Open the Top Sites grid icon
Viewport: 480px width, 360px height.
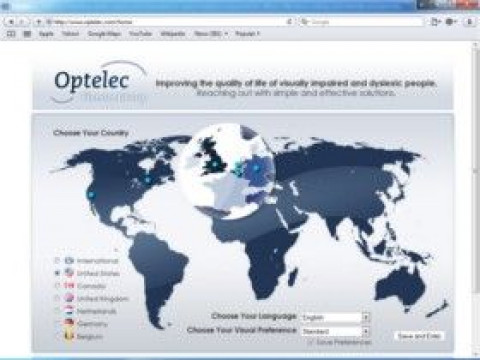pyautogui.click(x=27, y=34)
